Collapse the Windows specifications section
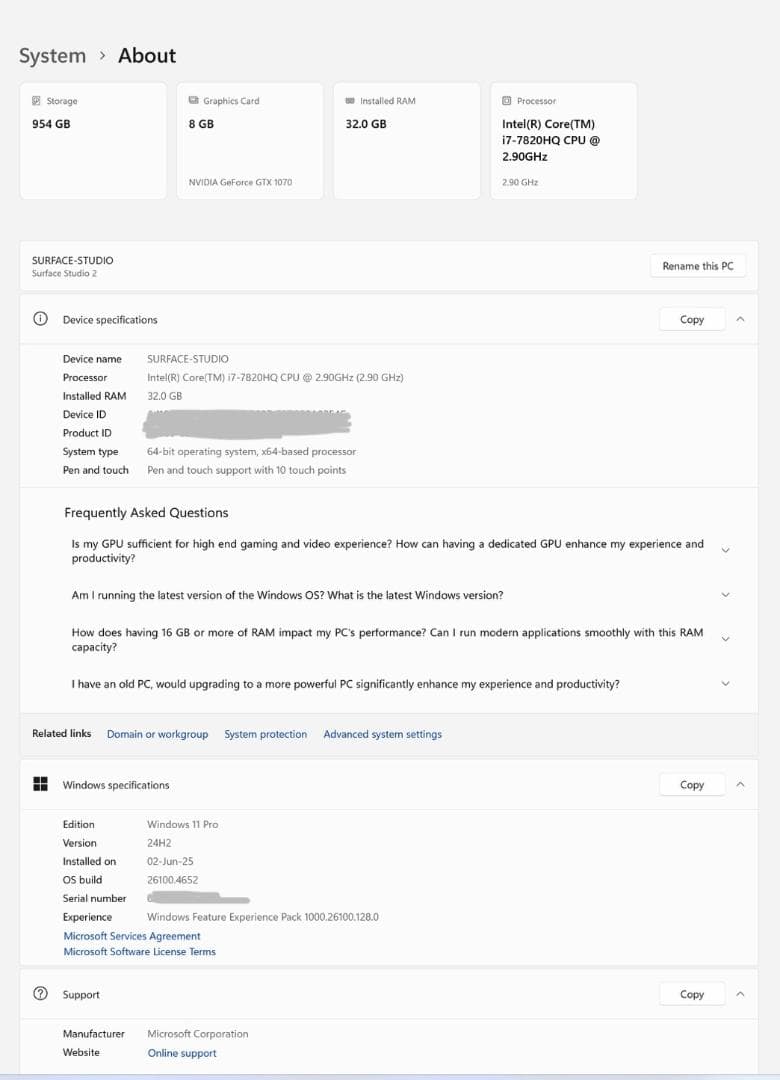 click(x=741, y=784)
